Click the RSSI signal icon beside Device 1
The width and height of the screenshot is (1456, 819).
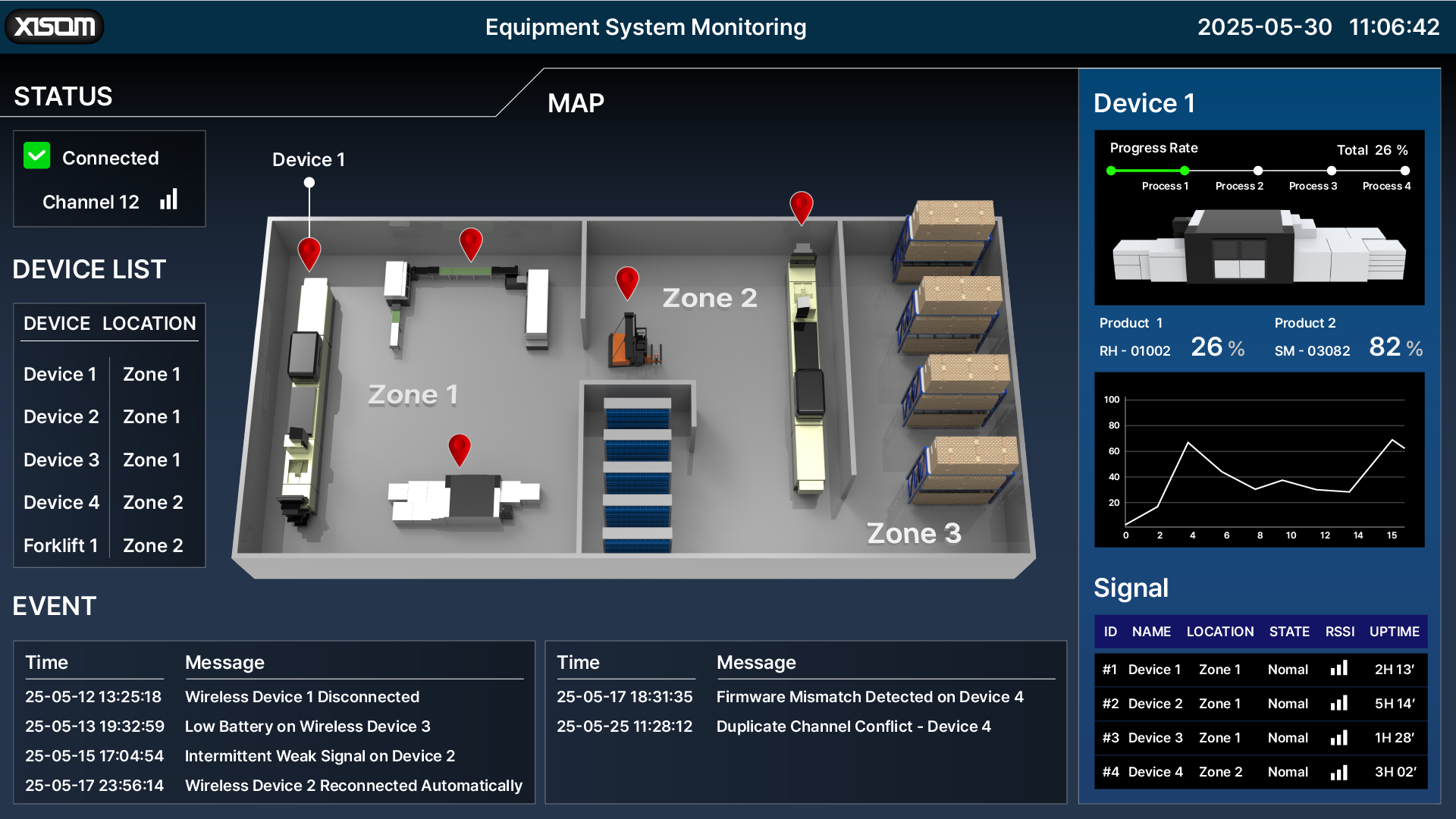pos(1339,668)
